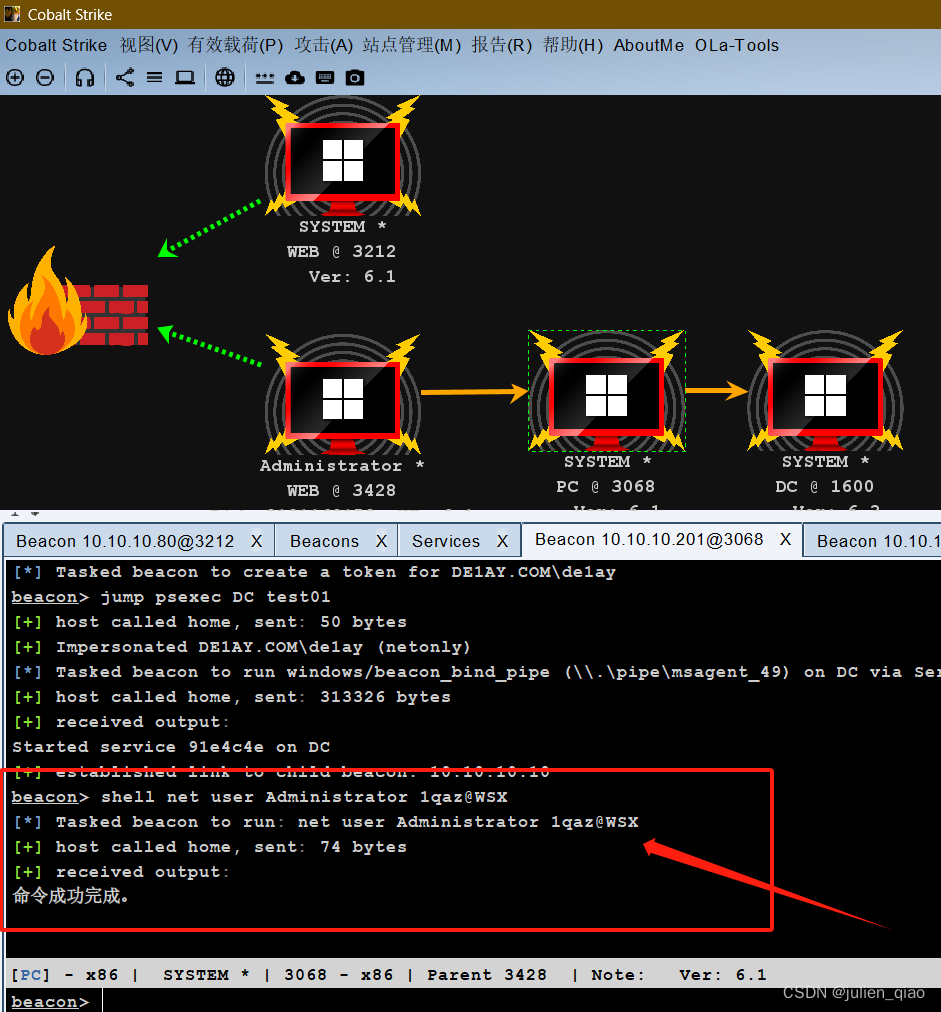Screen dimensions: 941x1012
Task: Open the 报告(R) menu
Action: click(x=501, y=45)
